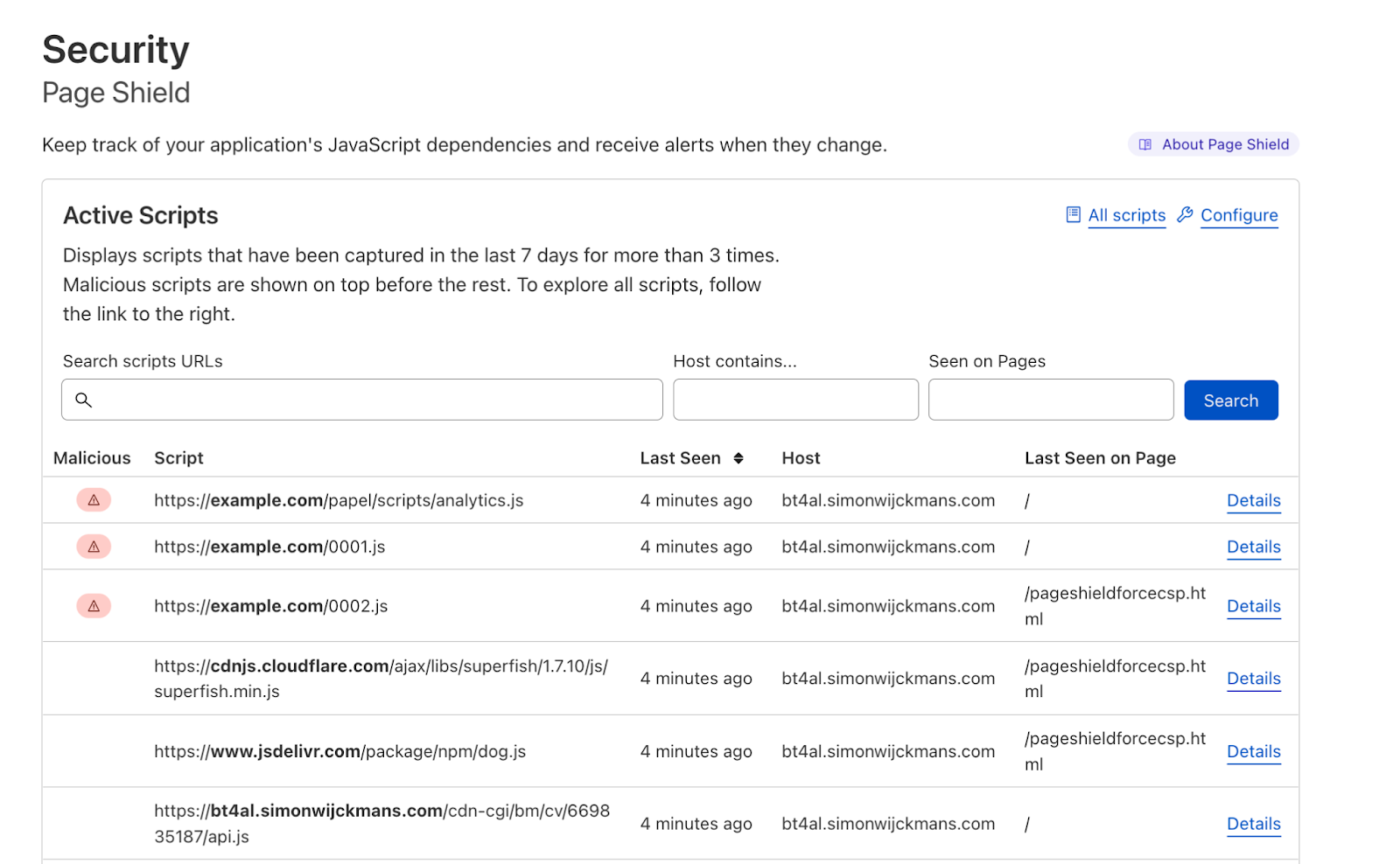
Task: Select the https://example.com/0001.js URL
Action: (x=269, y=547)
